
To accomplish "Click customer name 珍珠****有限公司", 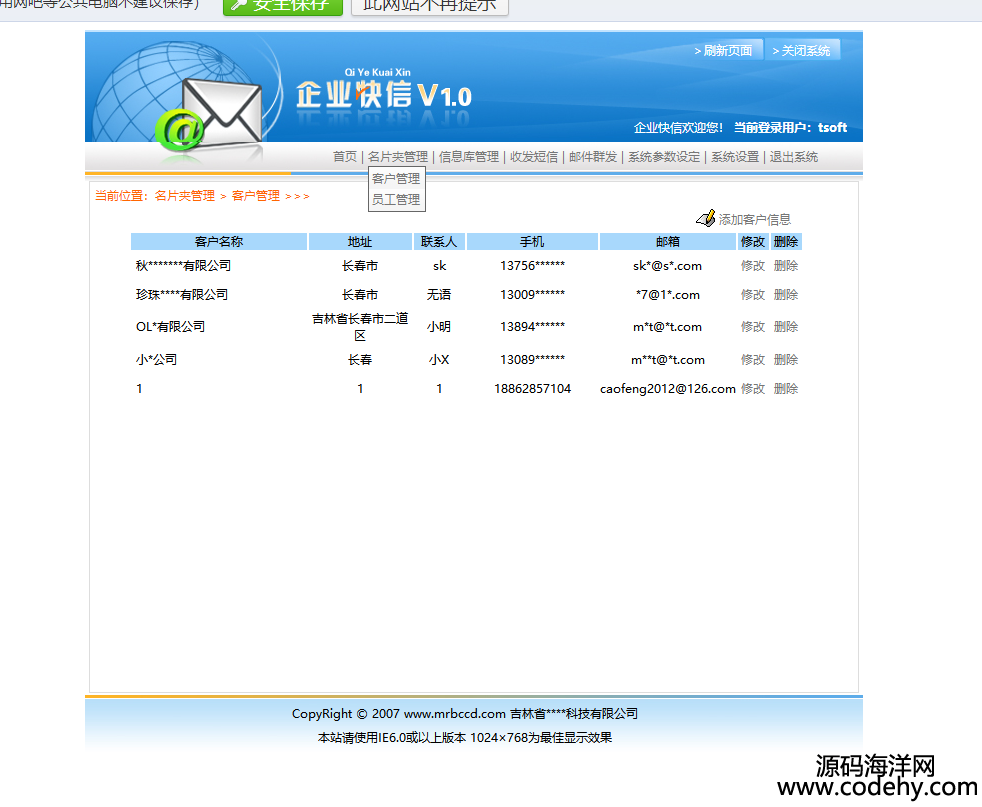I will coord(182,294).
